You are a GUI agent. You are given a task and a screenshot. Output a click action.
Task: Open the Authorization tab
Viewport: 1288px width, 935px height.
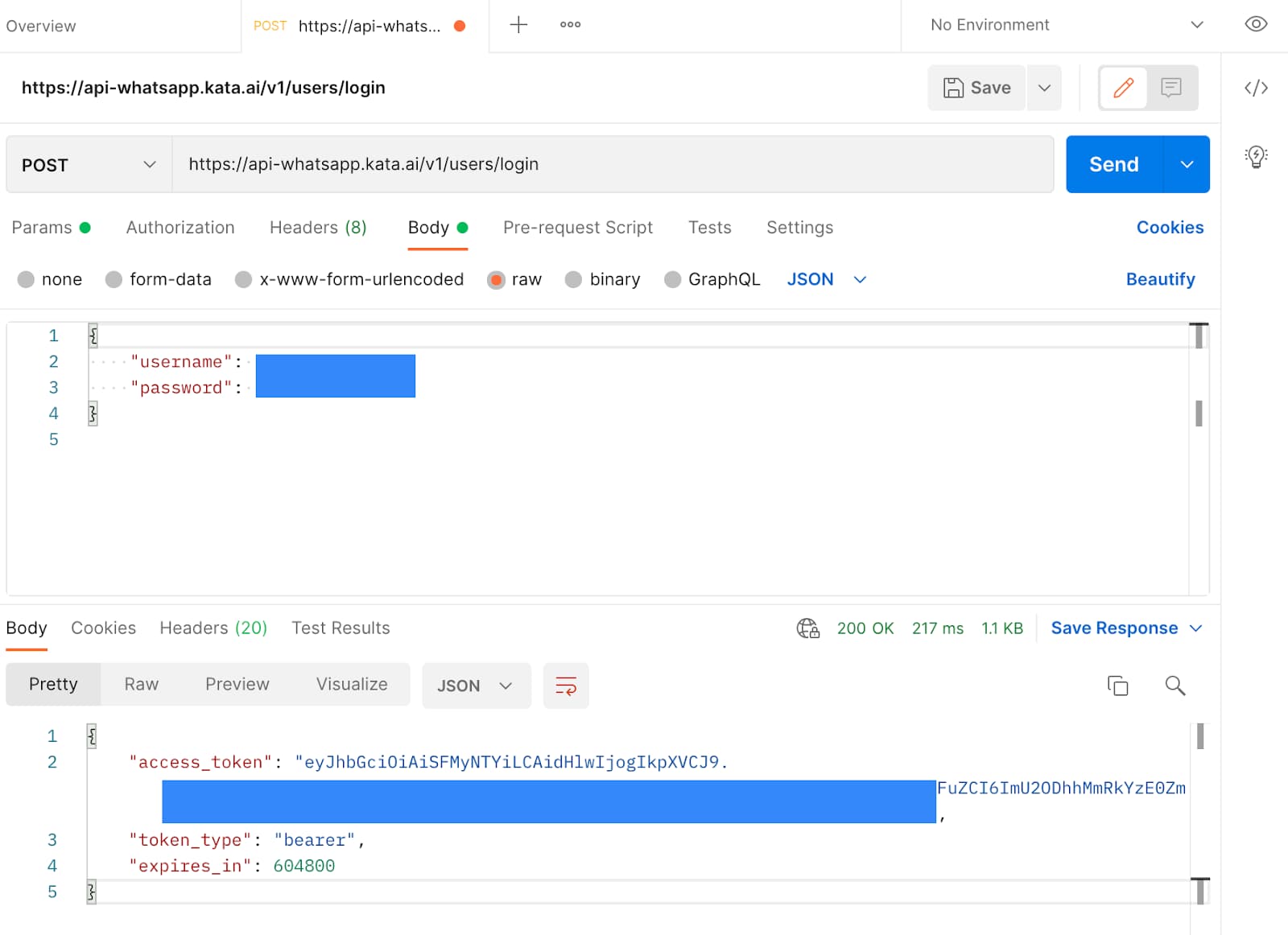pos(180,228)
